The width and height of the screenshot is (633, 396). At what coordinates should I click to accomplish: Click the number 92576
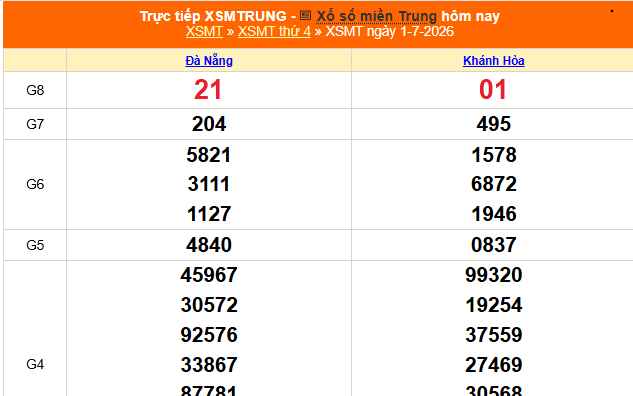tap(209, 335)
